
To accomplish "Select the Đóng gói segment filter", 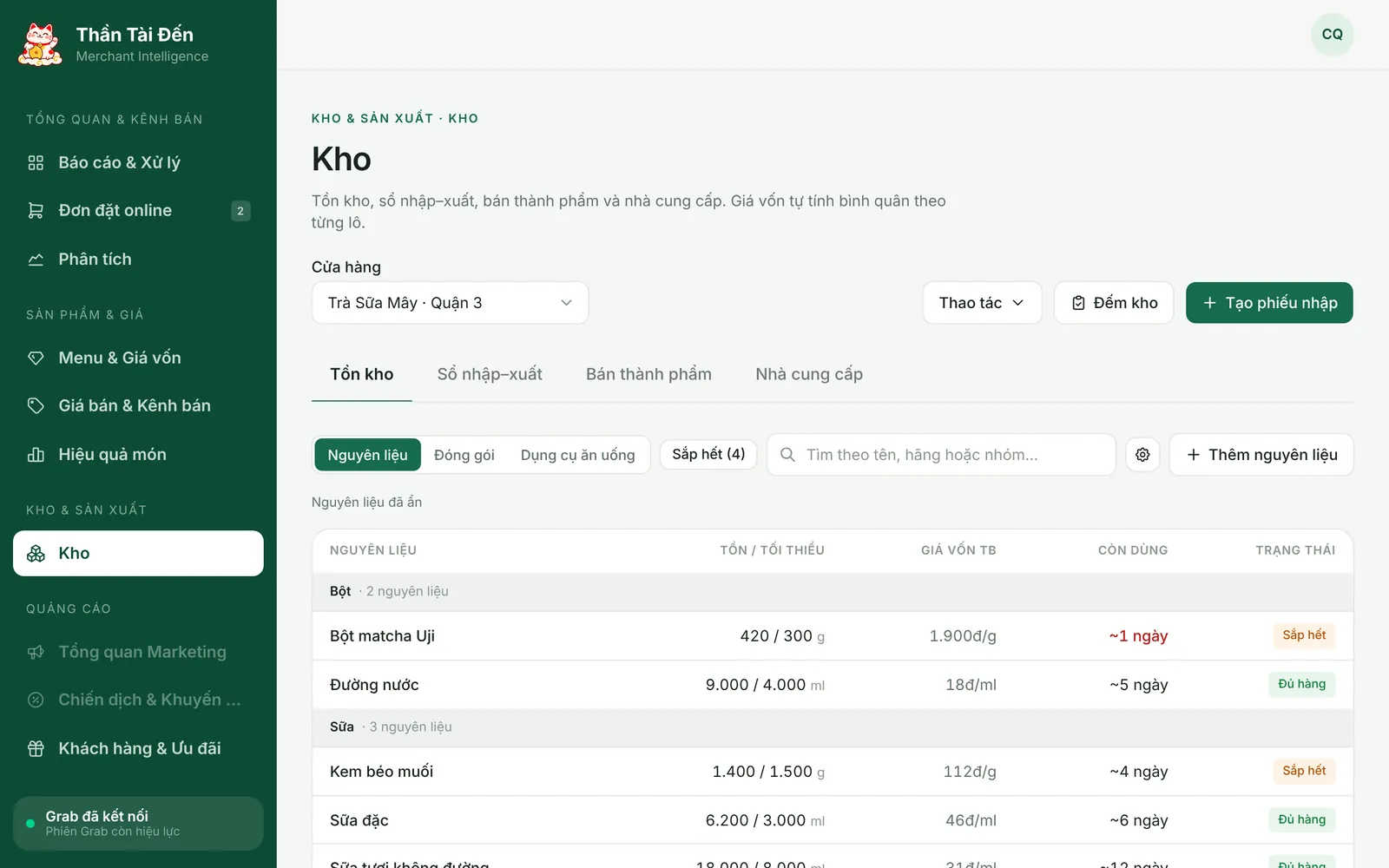I will point(464,455).
